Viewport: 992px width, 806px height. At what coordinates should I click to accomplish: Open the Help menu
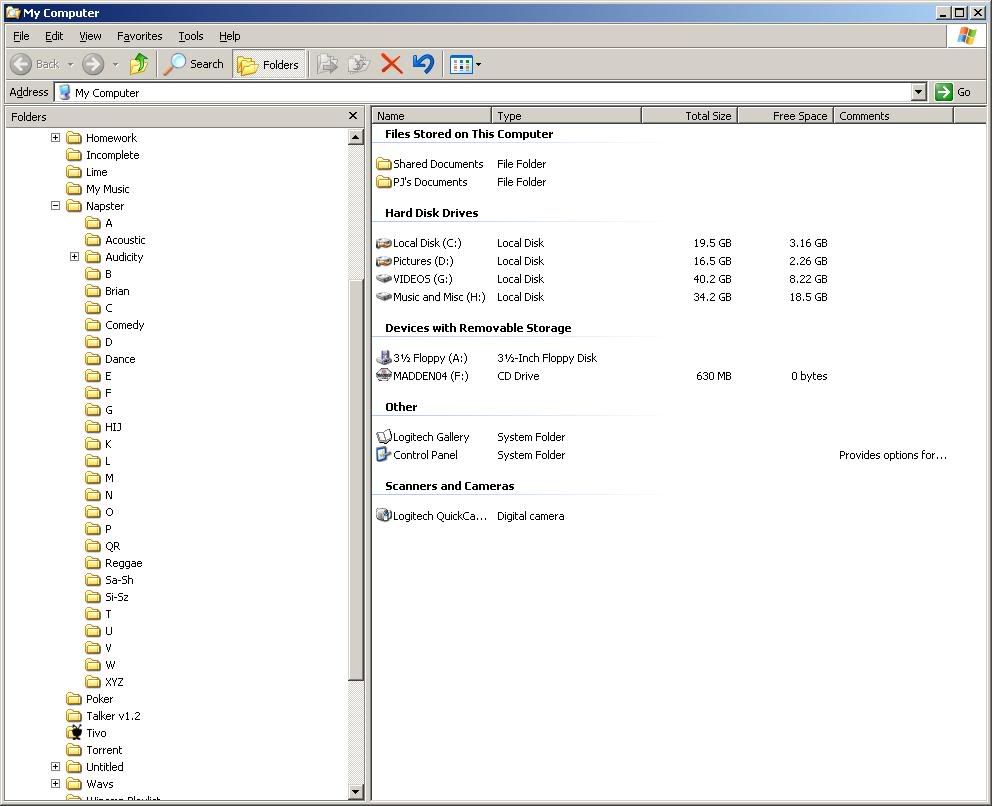tap(229, 36)
